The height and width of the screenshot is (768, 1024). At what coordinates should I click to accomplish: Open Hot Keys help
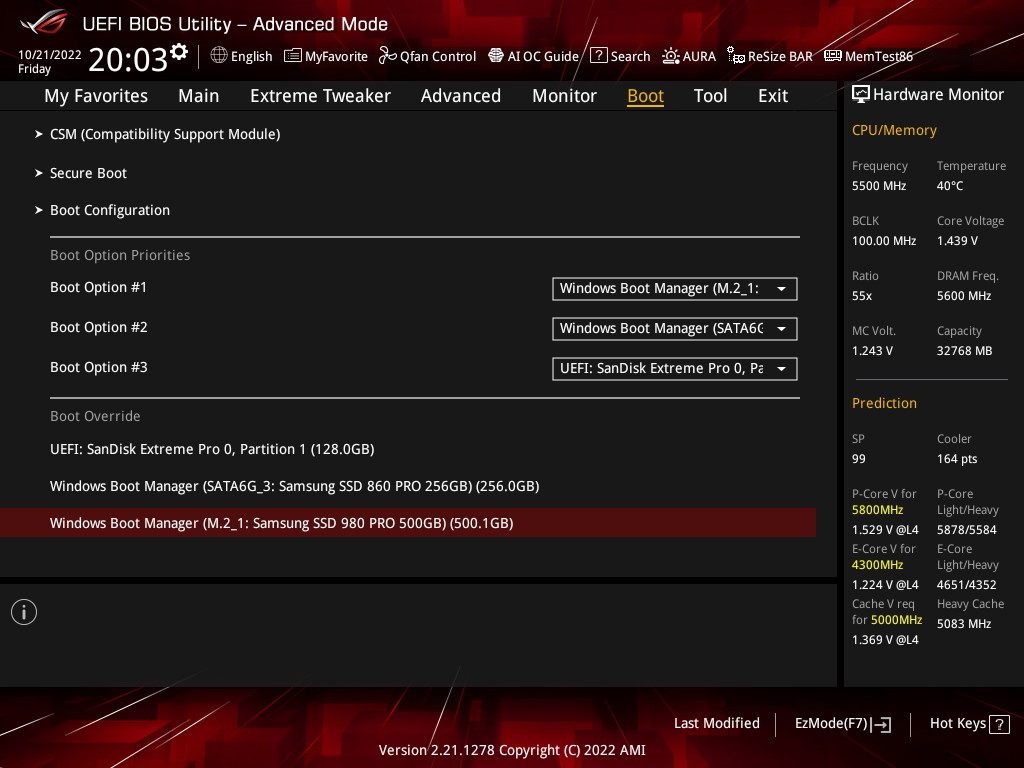point(970,724)
